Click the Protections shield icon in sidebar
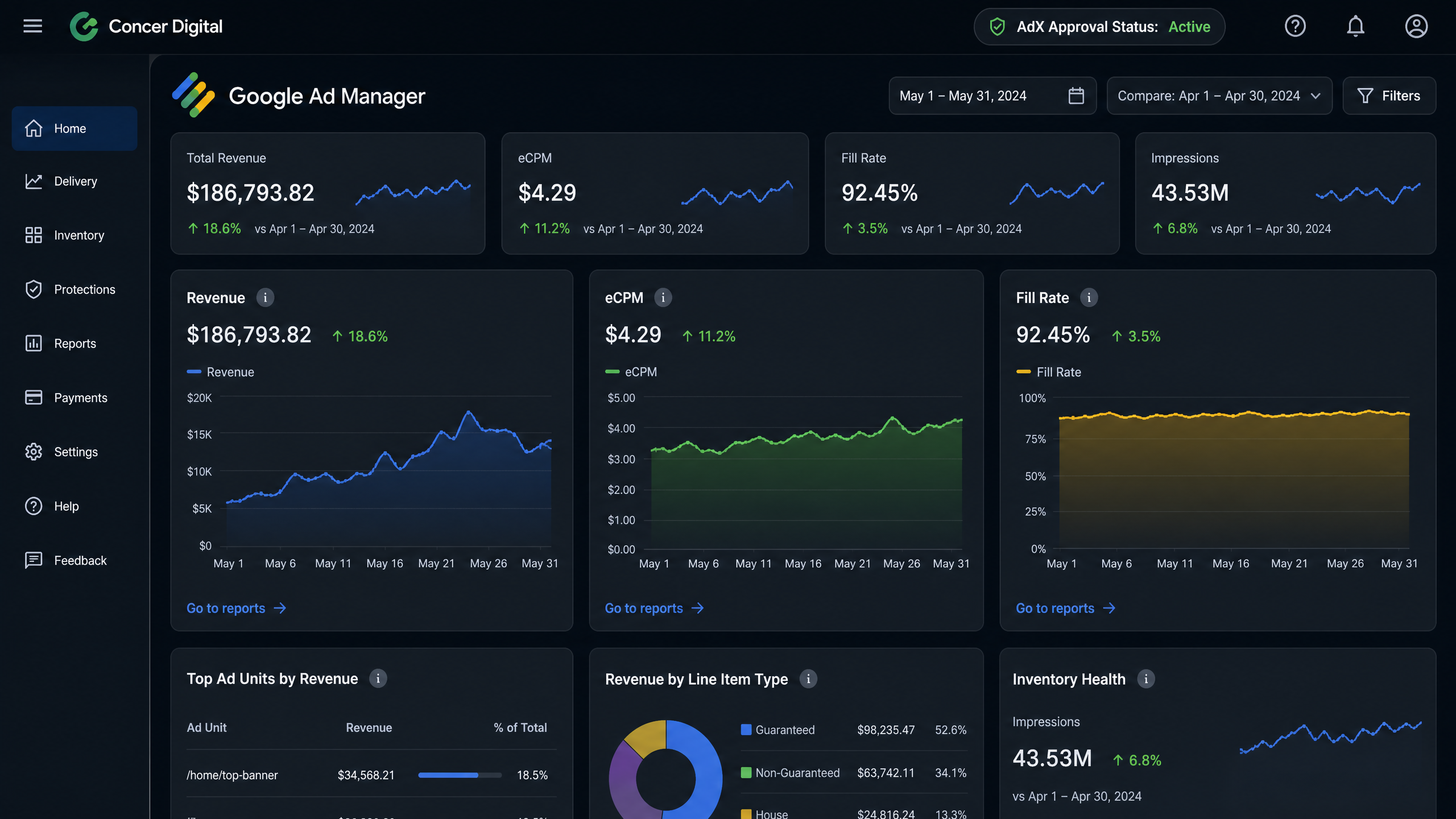 point(34,289)
